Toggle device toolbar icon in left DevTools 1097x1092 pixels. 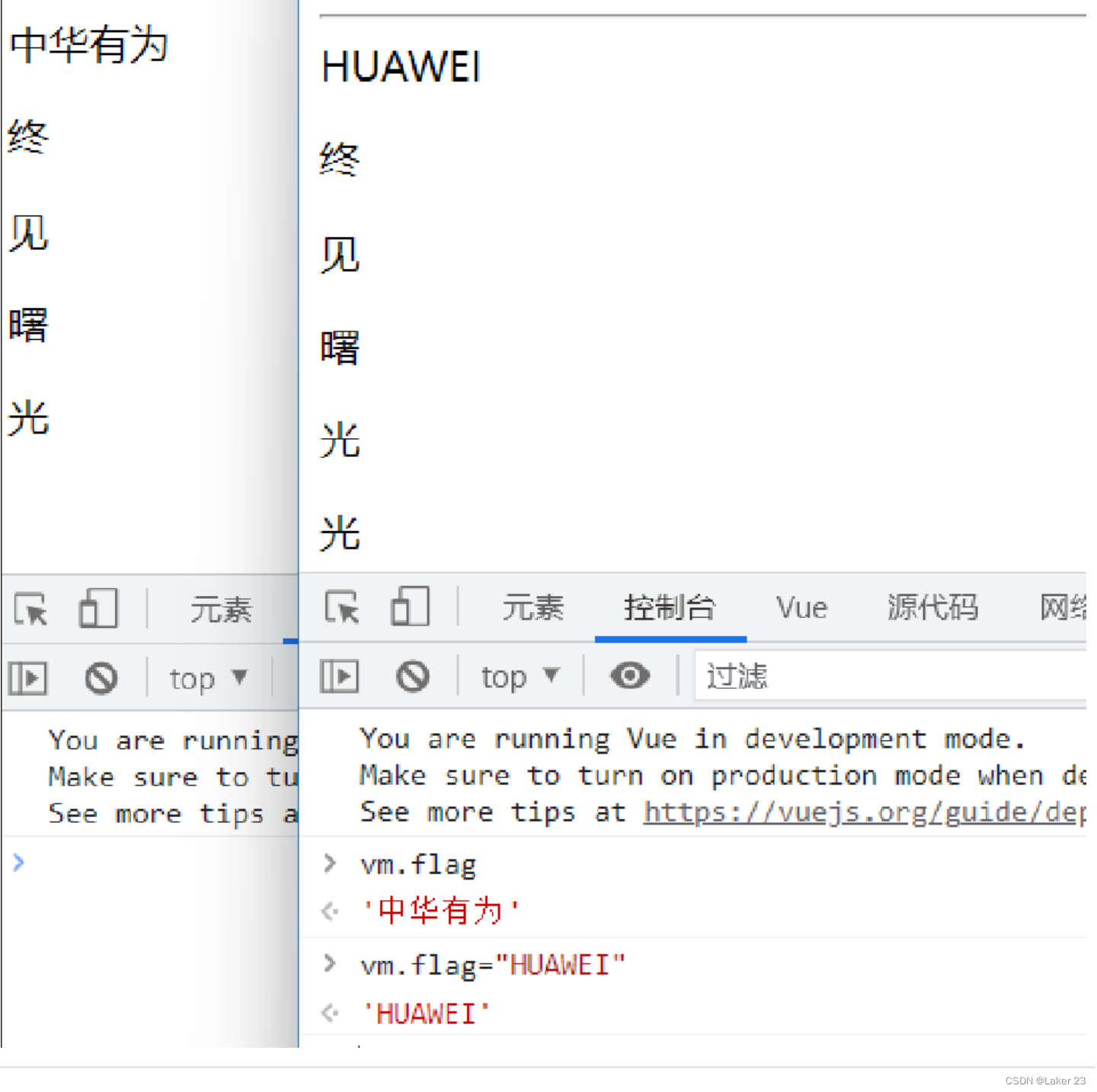98,608
